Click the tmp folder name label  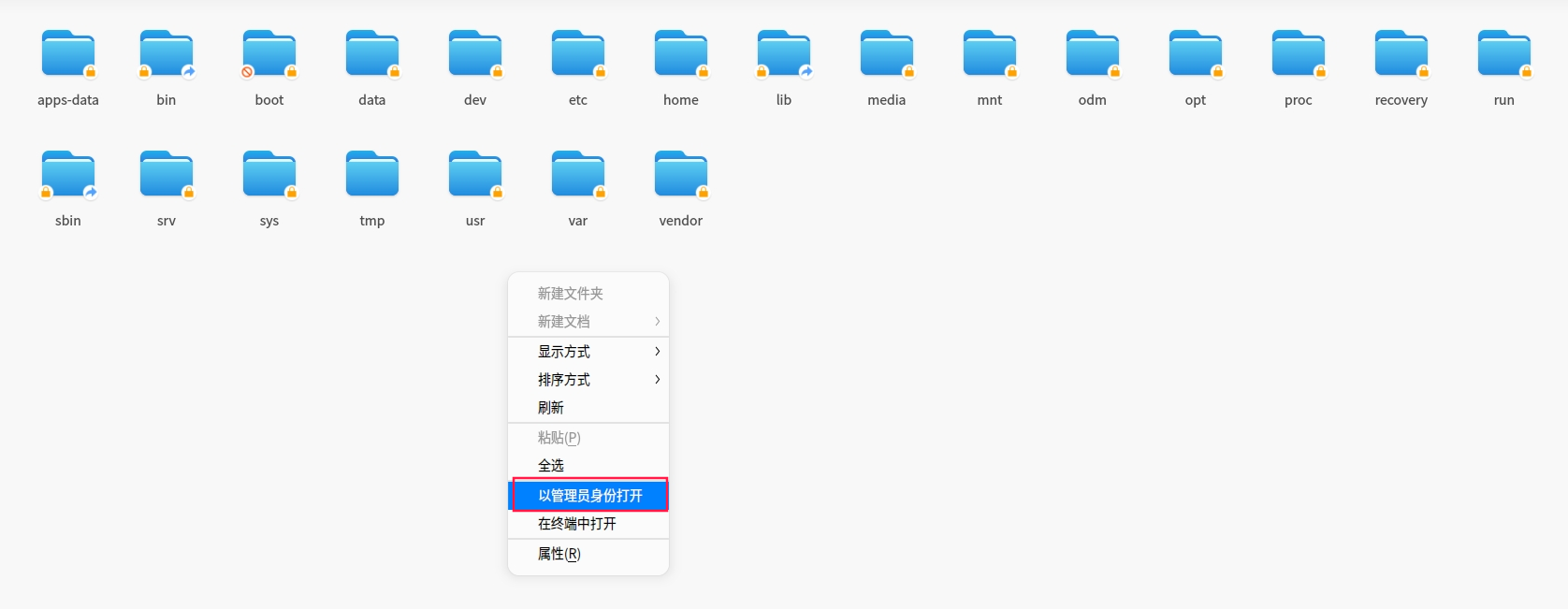click(x=372, y=221)
